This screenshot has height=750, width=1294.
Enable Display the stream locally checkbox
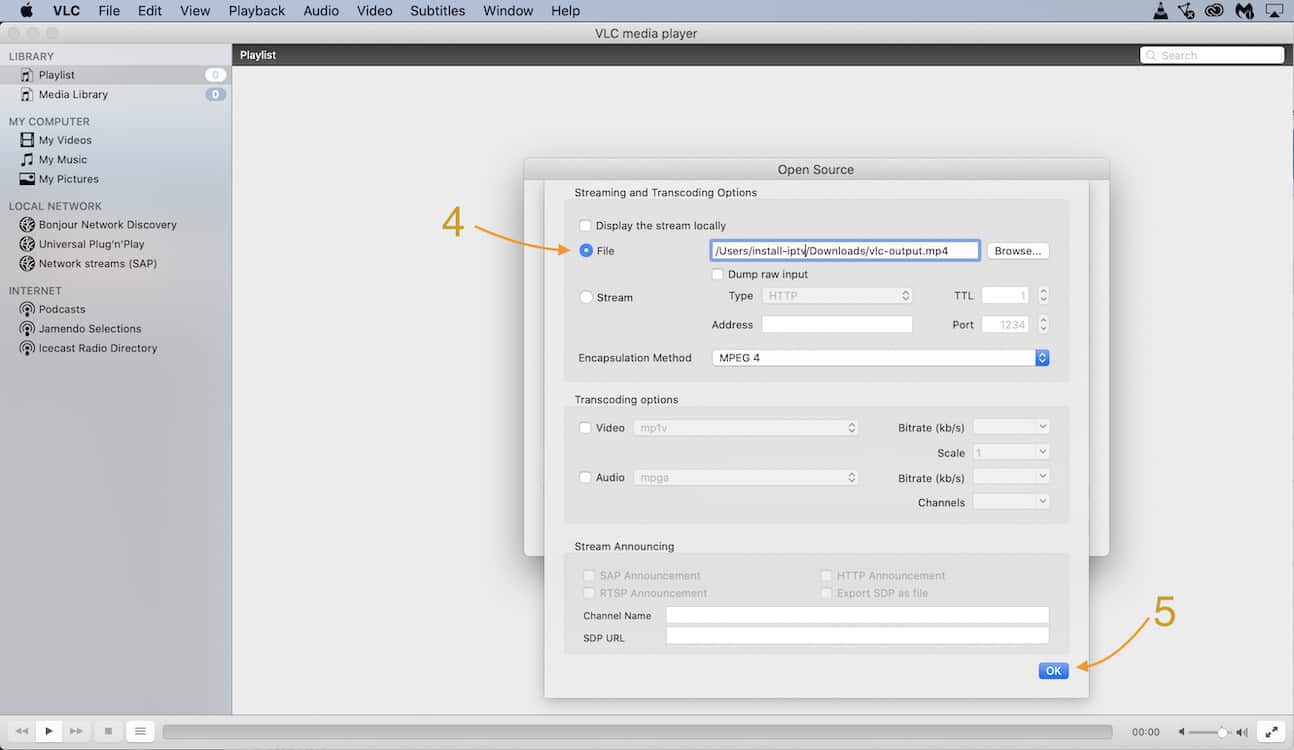click(x=586, y=226)
